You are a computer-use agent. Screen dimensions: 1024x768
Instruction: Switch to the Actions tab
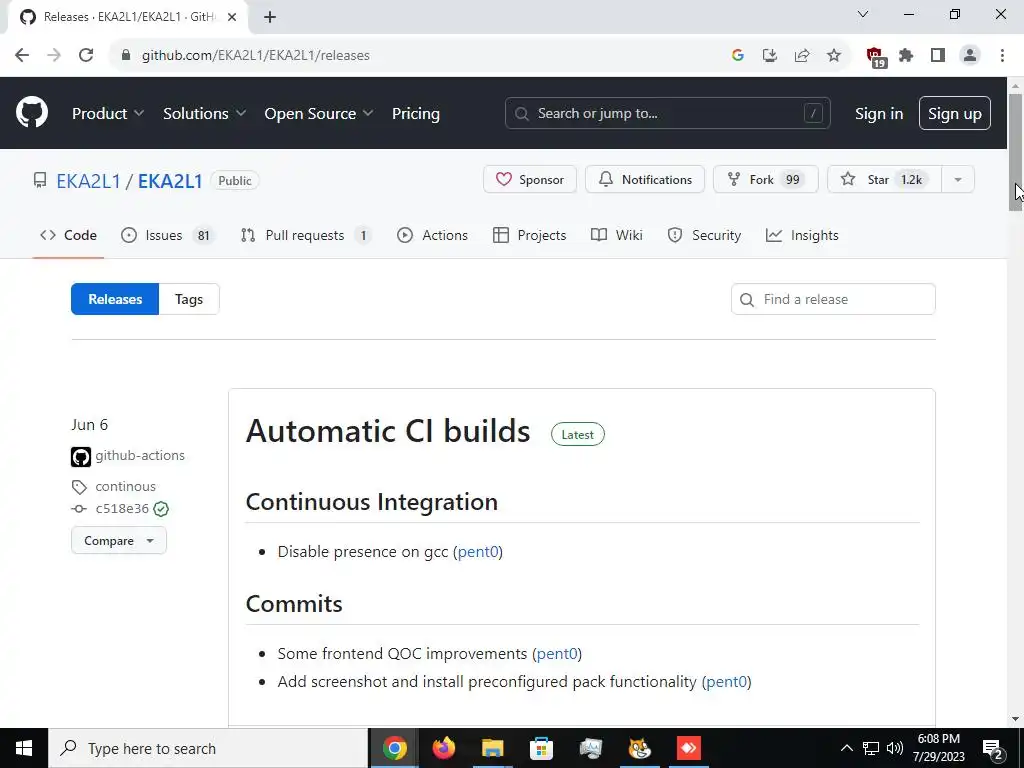click(x=432, y=235)
